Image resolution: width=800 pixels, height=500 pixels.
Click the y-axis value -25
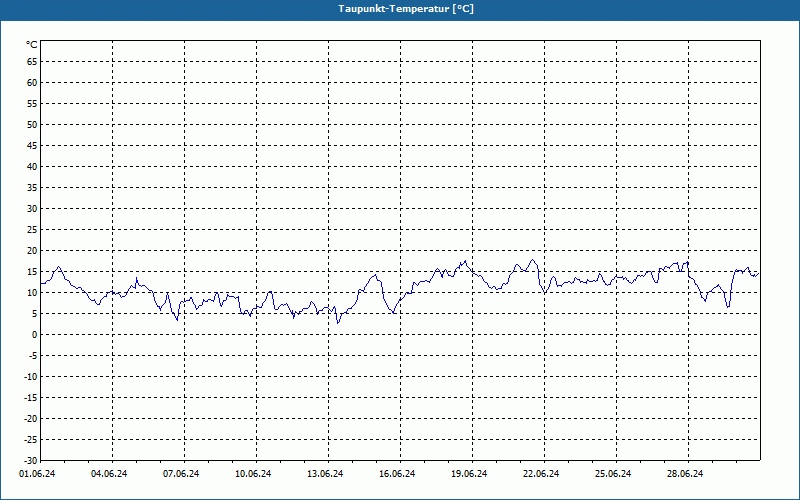[31, 440]
